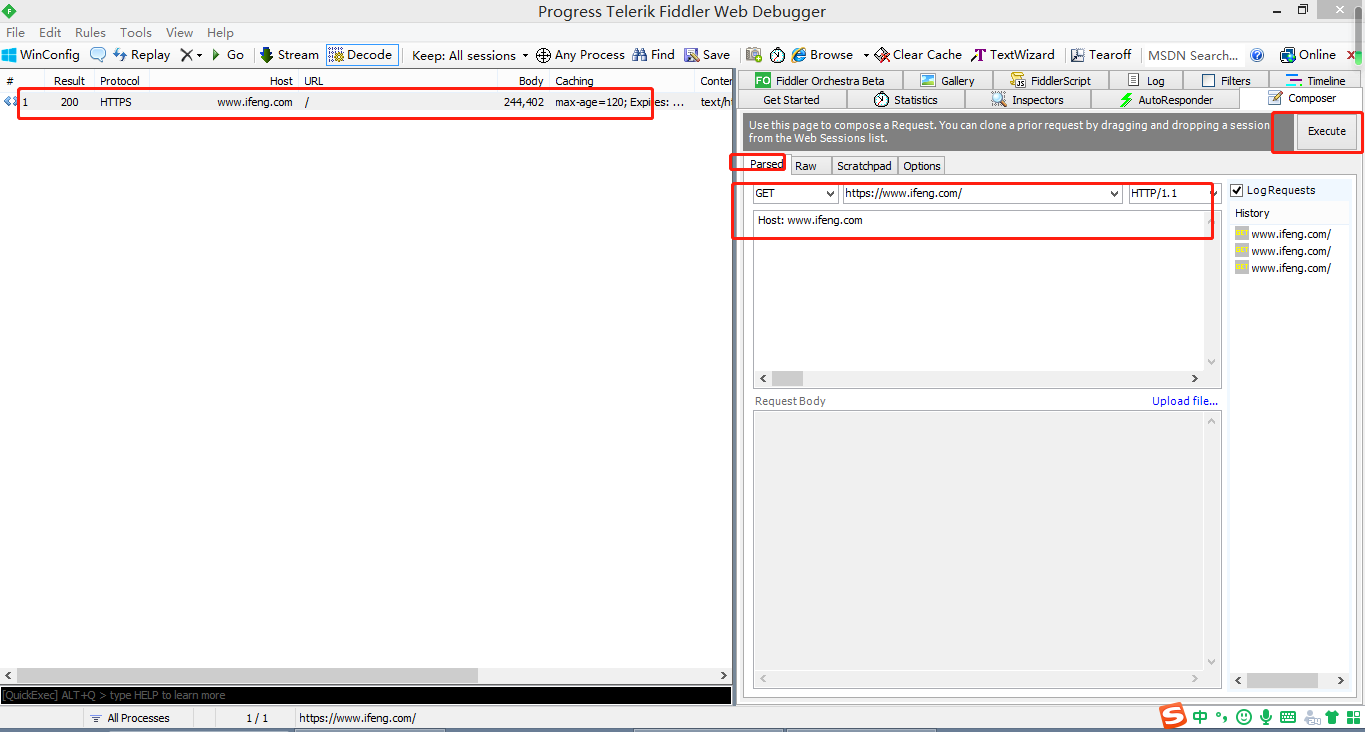Toggle the Decode button
This screenshot has width=1365, height=732.
[360, 55]
